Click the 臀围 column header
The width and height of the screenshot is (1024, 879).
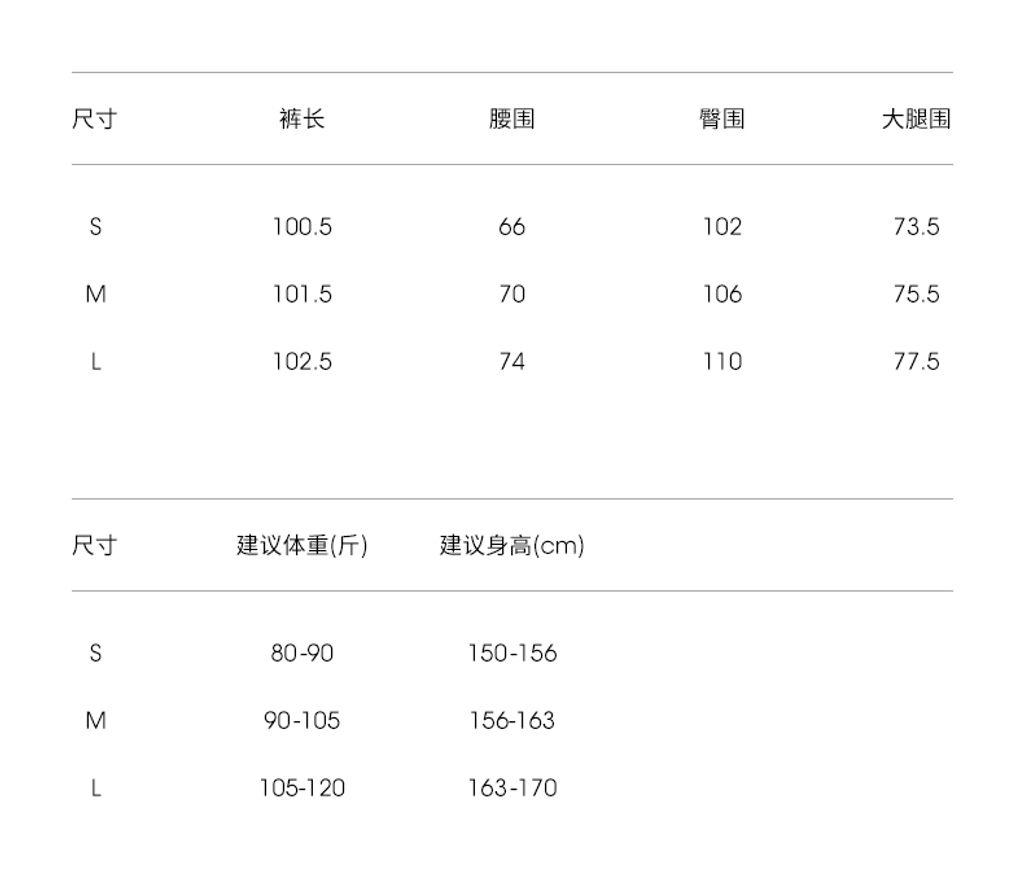[x=722, y=119]
